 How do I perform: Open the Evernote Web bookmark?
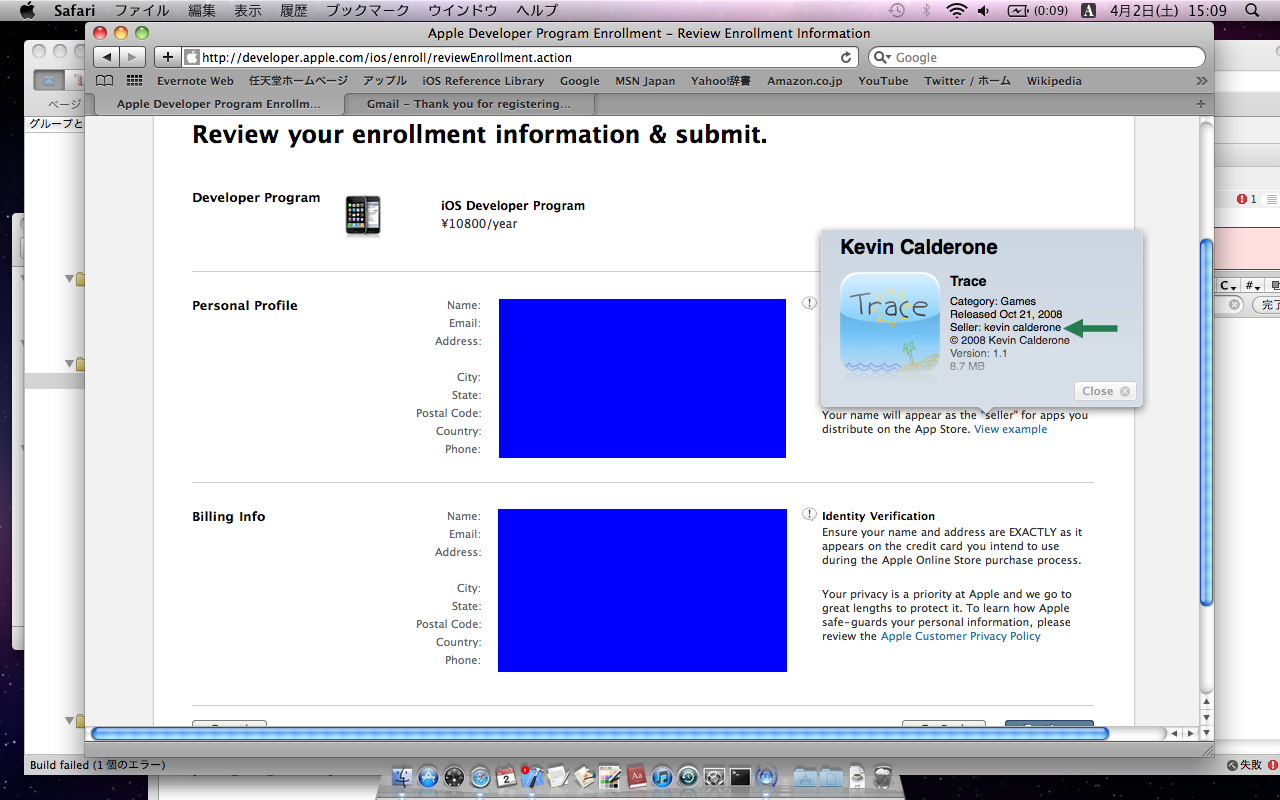pyautogui.click(x=195, y=81)
